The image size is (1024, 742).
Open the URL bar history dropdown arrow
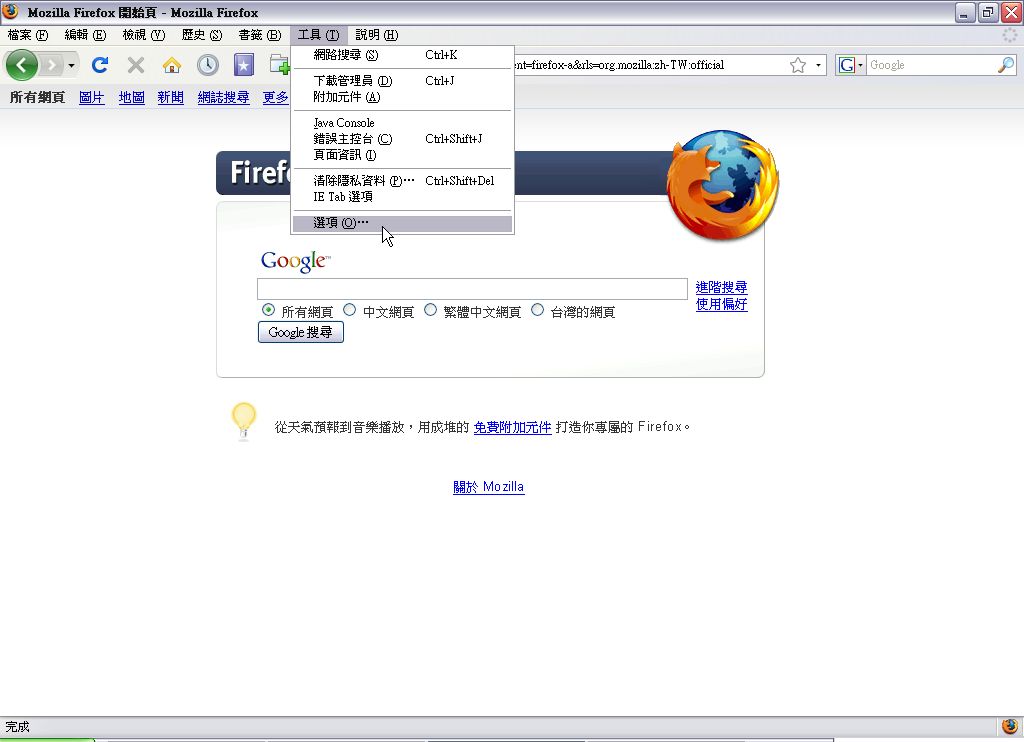coord(818,65)
